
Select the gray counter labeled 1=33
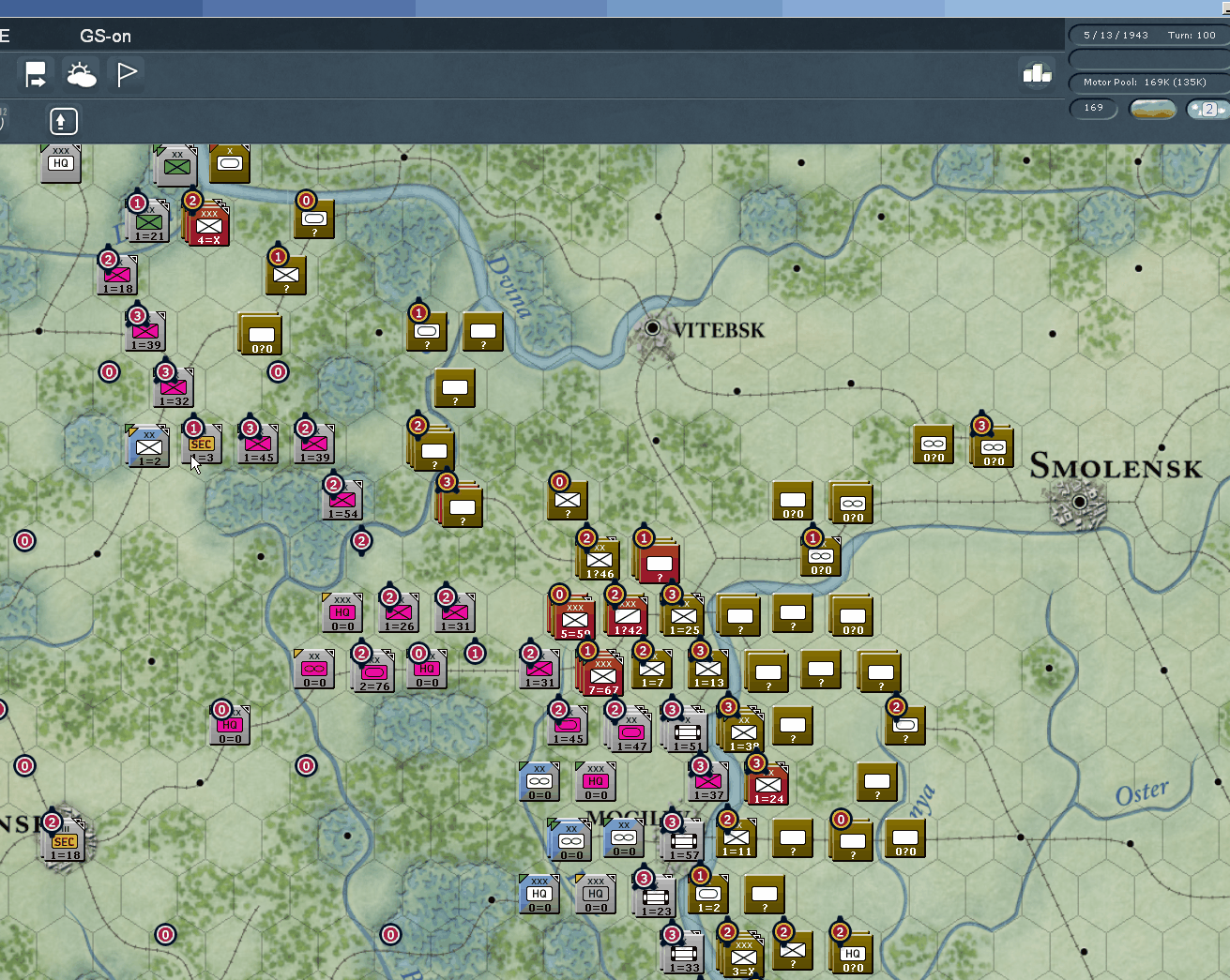pos(684,953)
